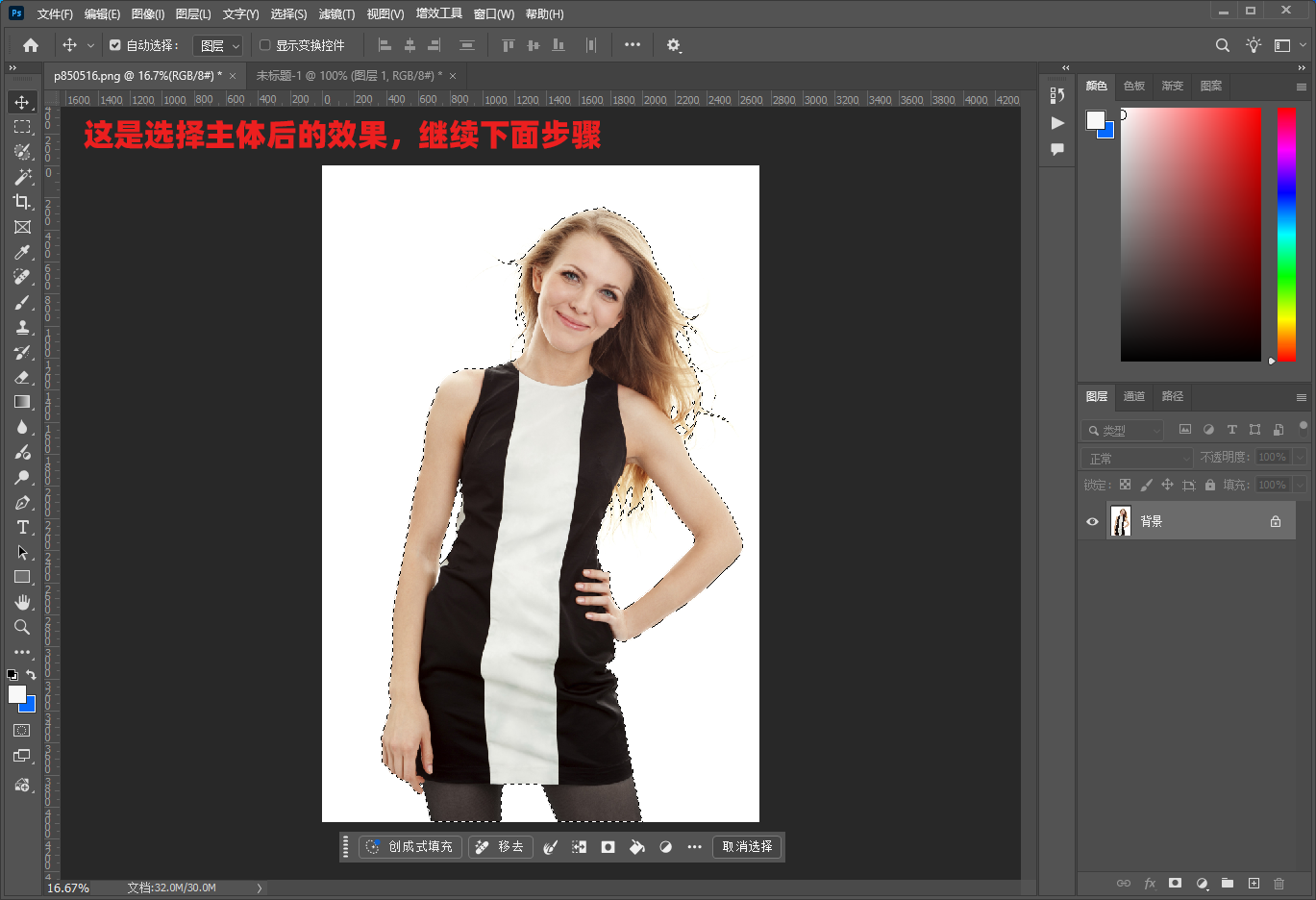Click the home icon in options bar
The height and width of the screenshot is (900, 1316).
coord(31,45)
